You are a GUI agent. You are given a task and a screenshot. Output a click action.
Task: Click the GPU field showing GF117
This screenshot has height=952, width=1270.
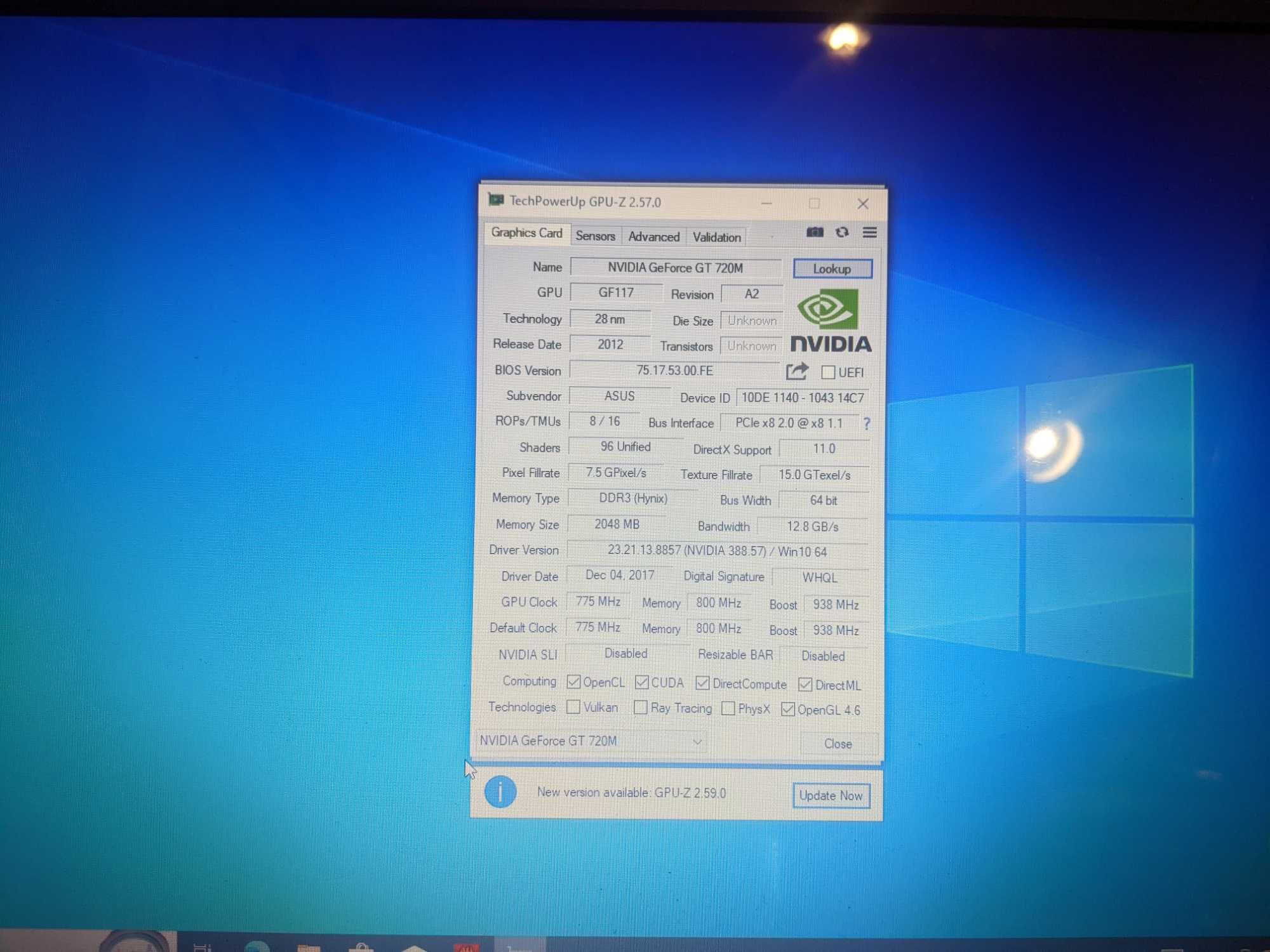[615, 292]
